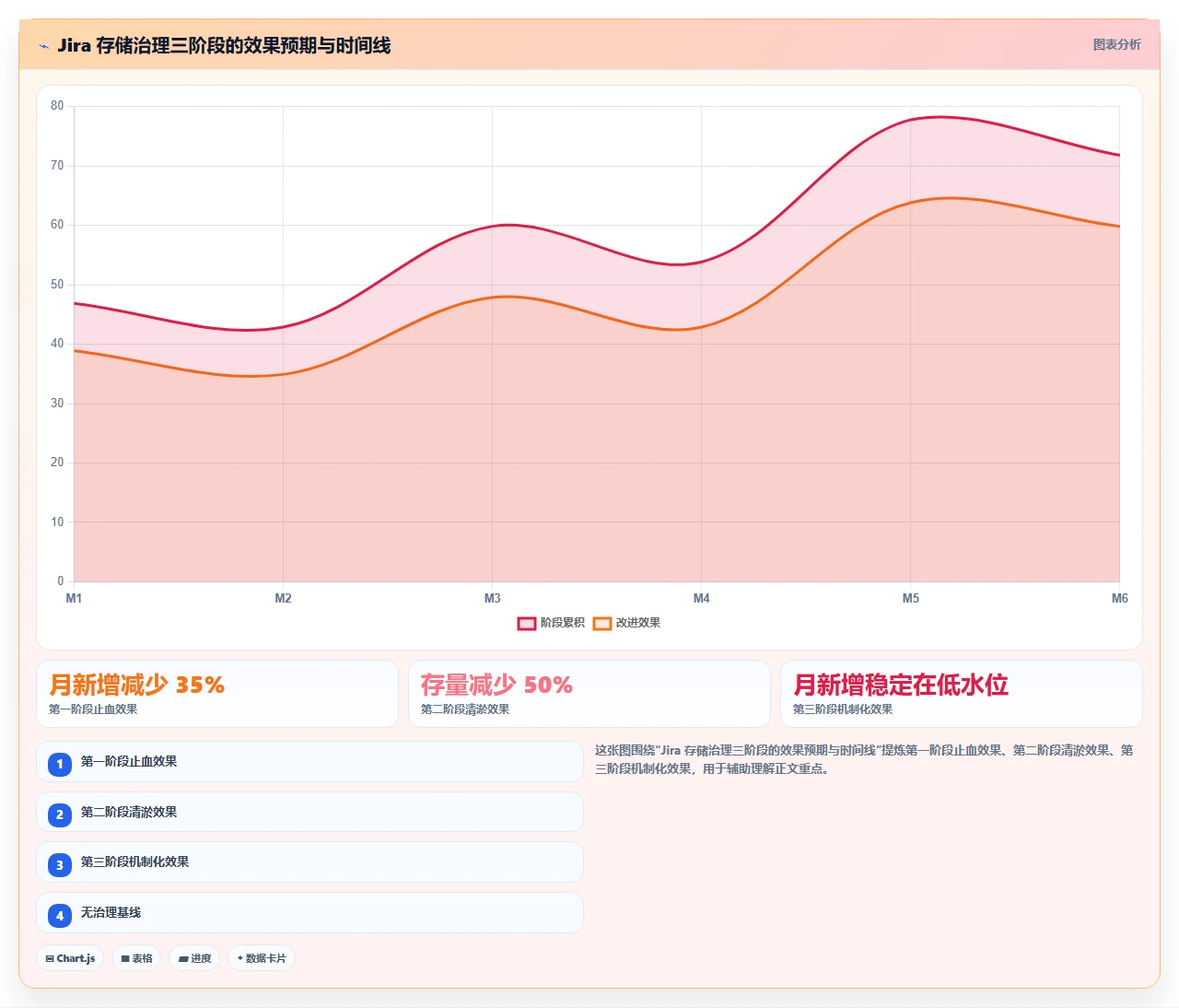The width and height of the screenshot is (1179, 1008).
Task: Select the 月新增减少 35% card
Action: pyautogui.click(x=217, y=694)
